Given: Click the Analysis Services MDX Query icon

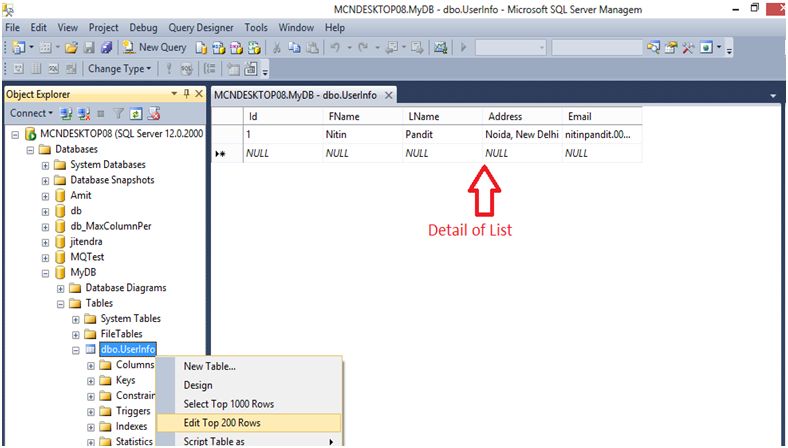Looking at the screenshot, I should (x=219, y=48).
